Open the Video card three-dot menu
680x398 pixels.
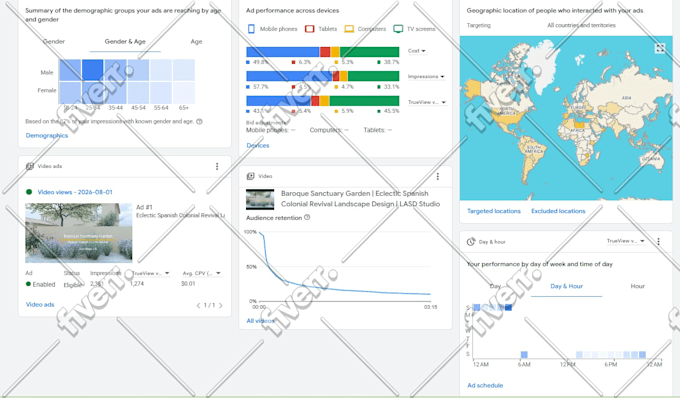(x=438, y=176)
